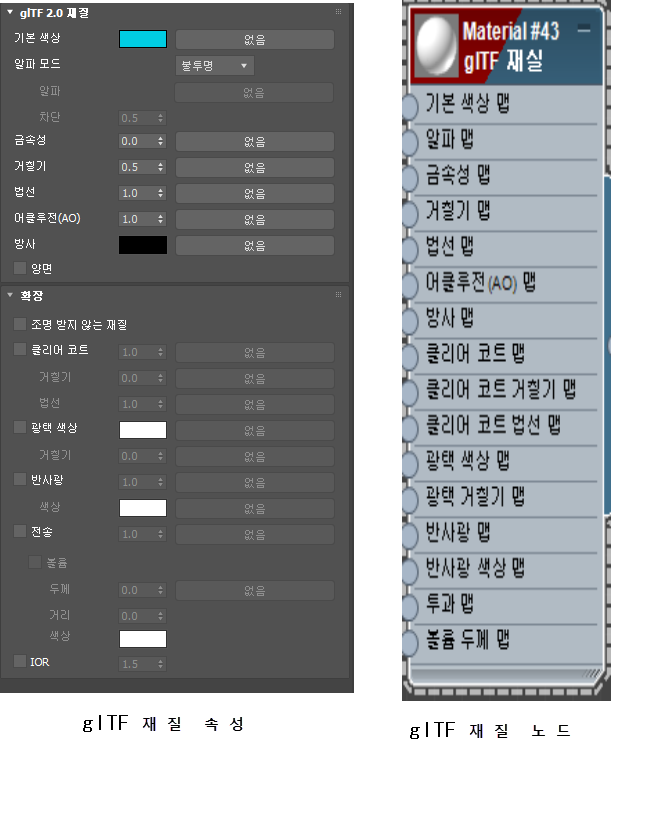Open the 알파 모드 dropdown showing 불투명
The height and width of the screenshot is (835, 655).
215,66
